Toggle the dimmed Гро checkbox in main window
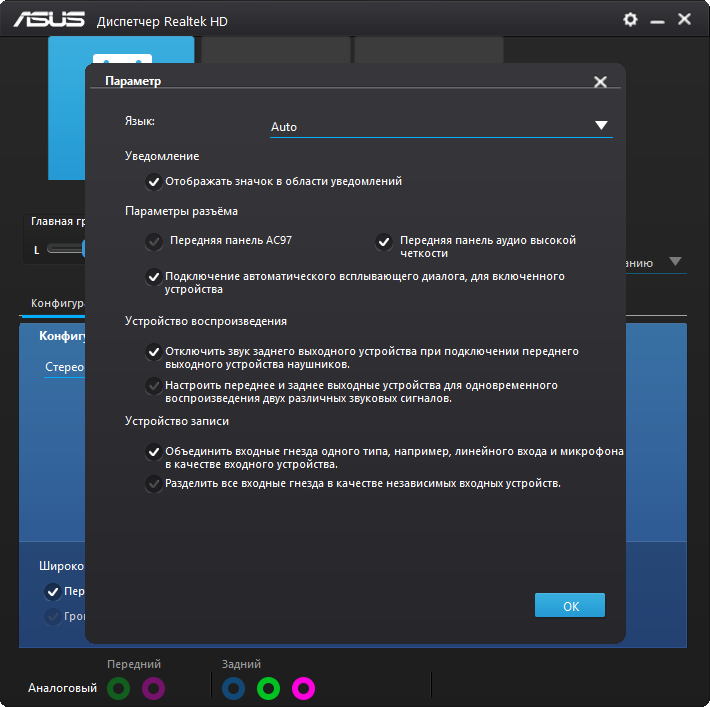Screen dimensions: 710x707 tap(53, 616)
